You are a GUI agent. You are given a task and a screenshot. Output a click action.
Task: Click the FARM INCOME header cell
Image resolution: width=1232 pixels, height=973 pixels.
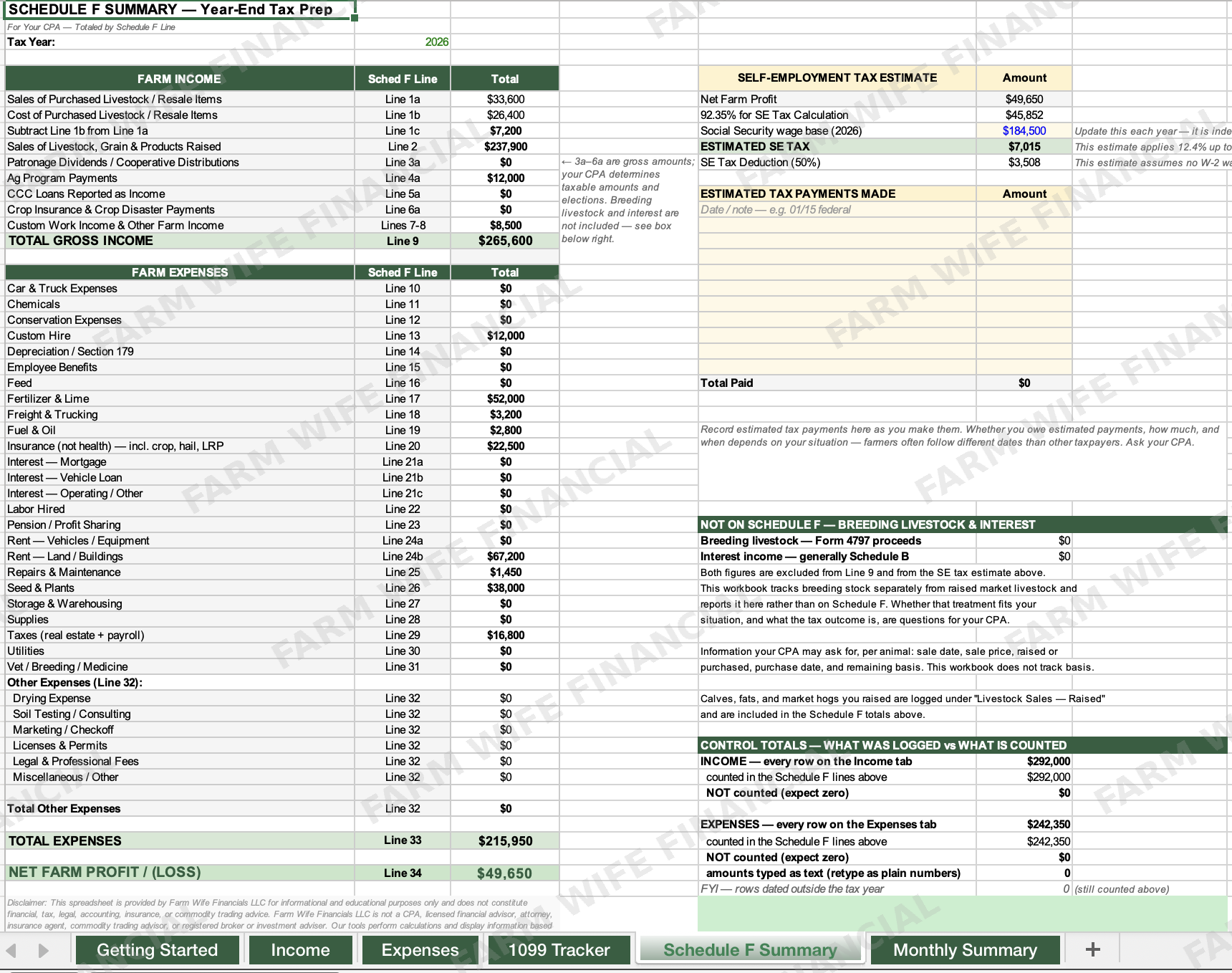click(180, 79)
